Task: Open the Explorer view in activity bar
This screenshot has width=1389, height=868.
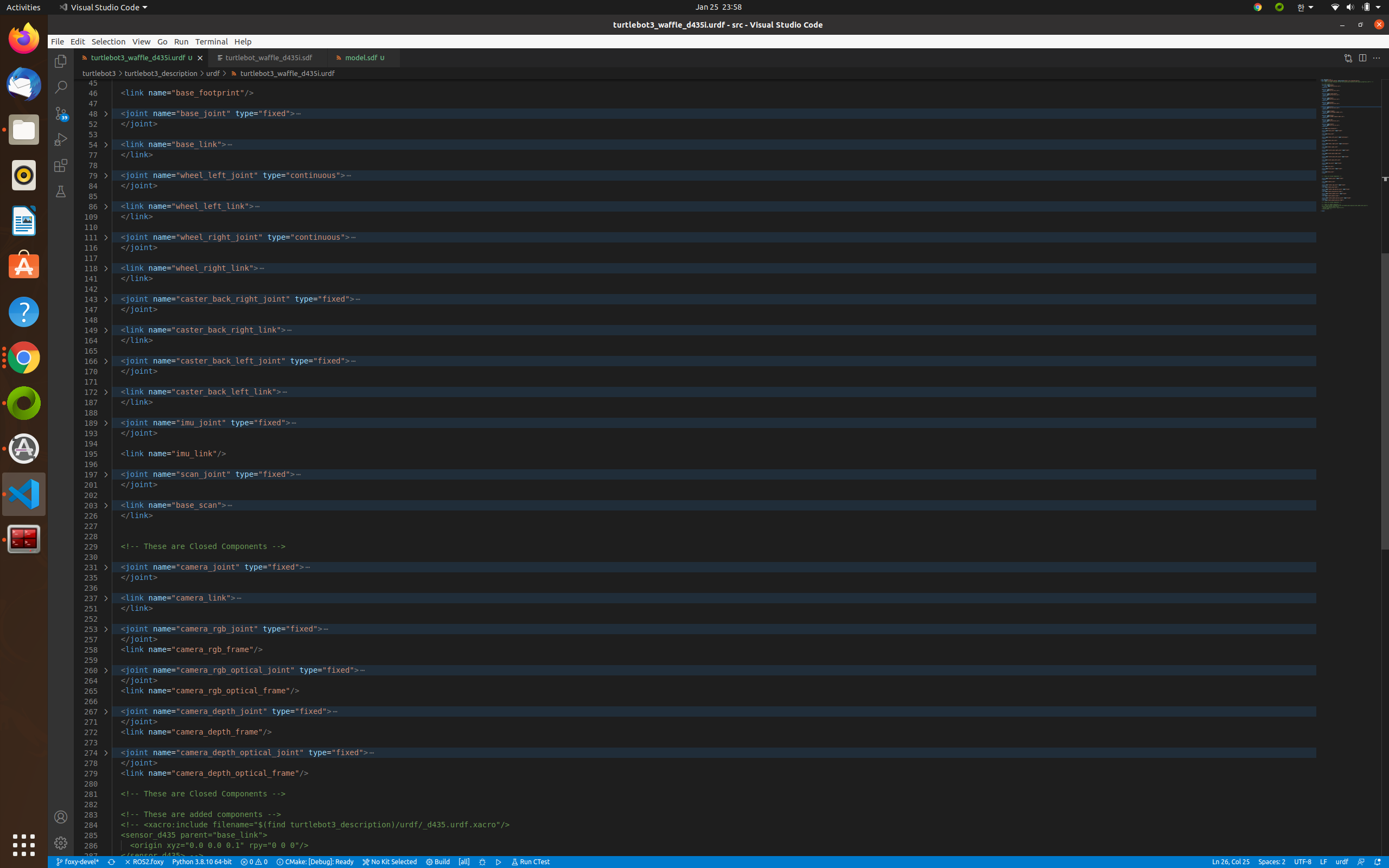Action: pos(60,61)
